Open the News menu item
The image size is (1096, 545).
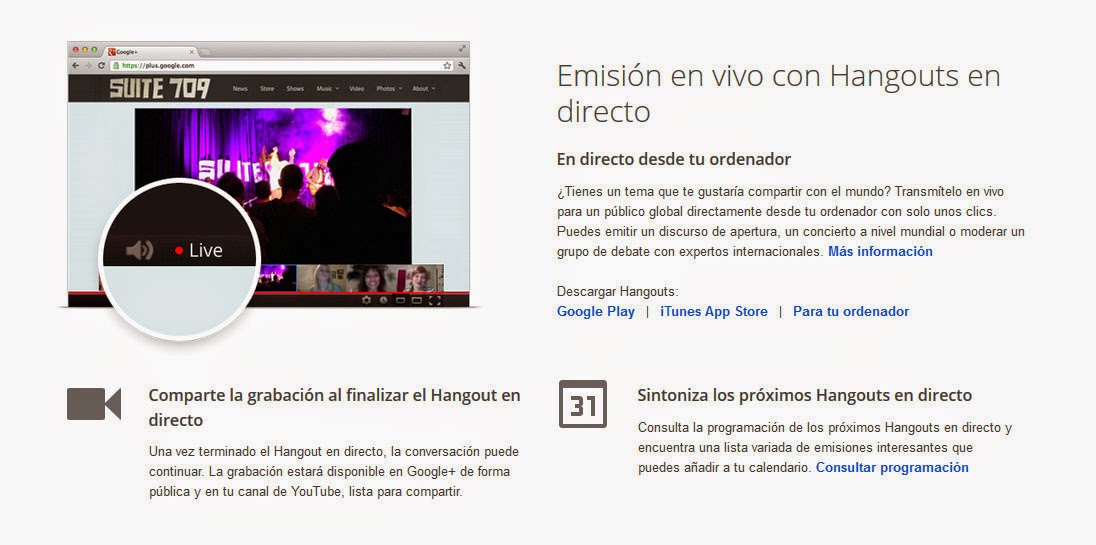click(240, 89)
